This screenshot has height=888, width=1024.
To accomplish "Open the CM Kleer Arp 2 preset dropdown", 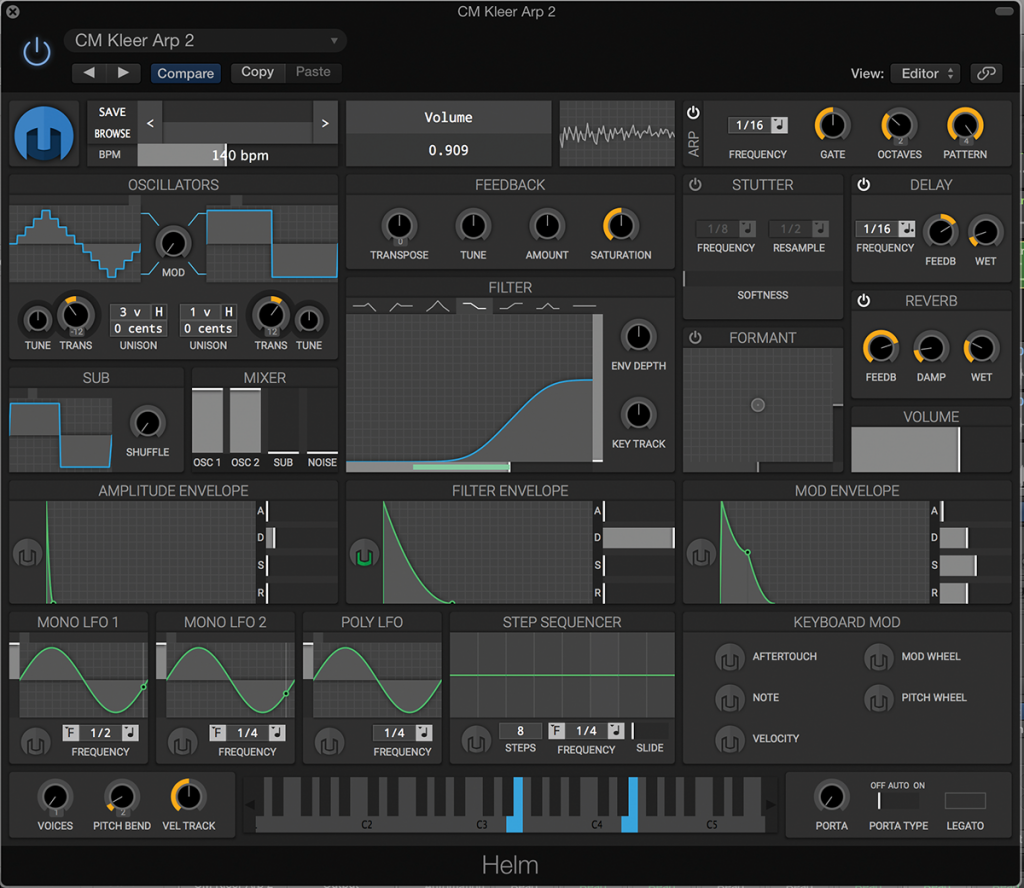I will [205, 40].
